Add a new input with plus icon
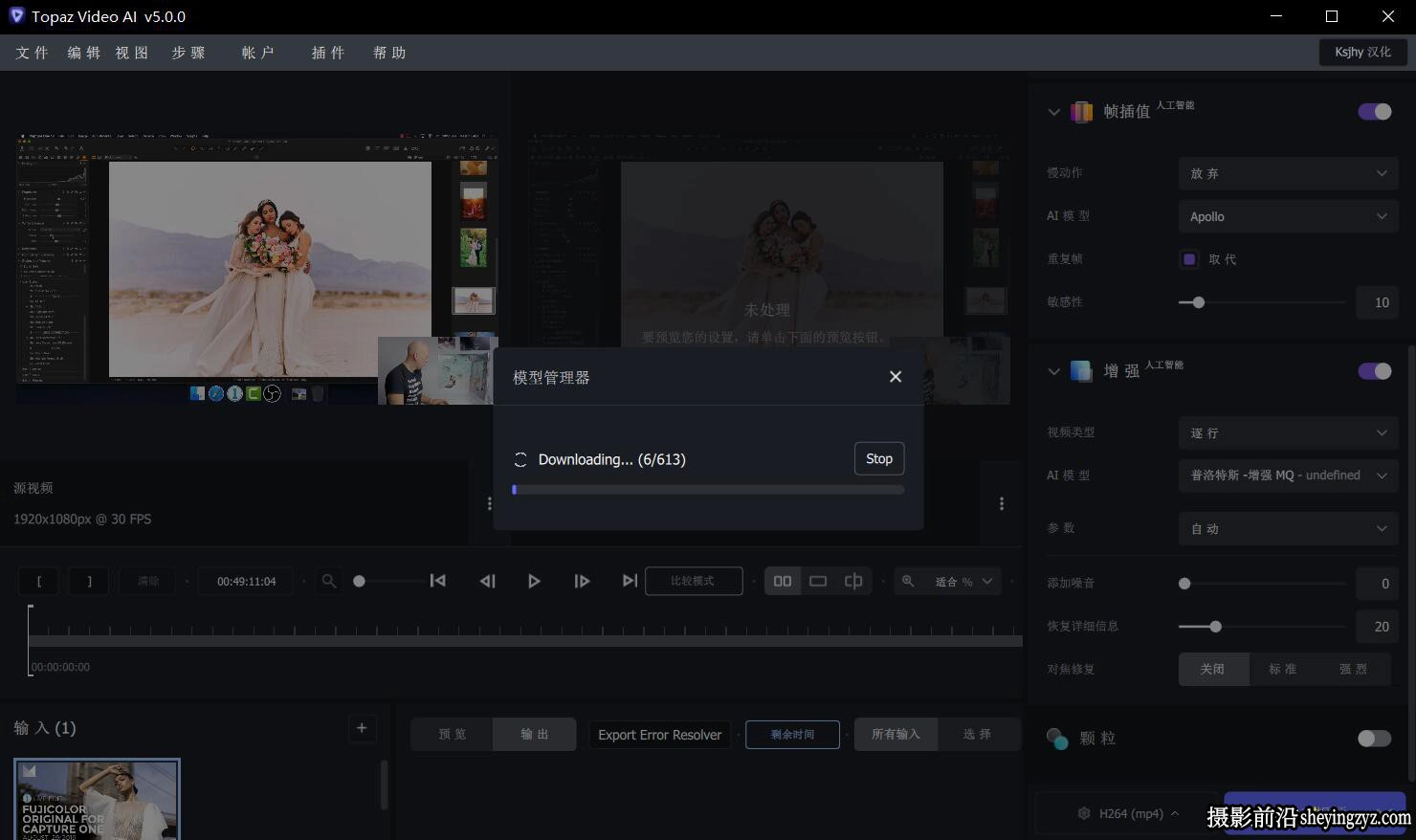Viewport: 1416px width, 840px height. click(362, 728)
